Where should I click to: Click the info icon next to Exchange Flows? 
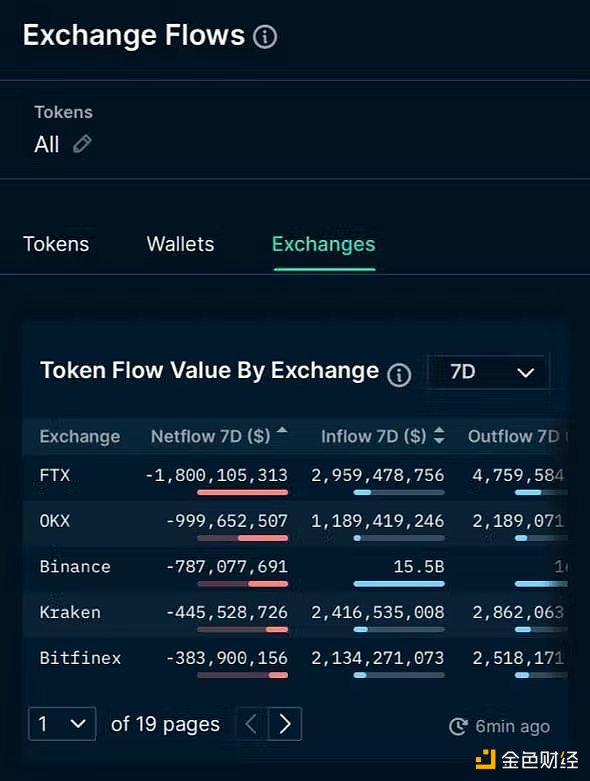tap(265, 37)
